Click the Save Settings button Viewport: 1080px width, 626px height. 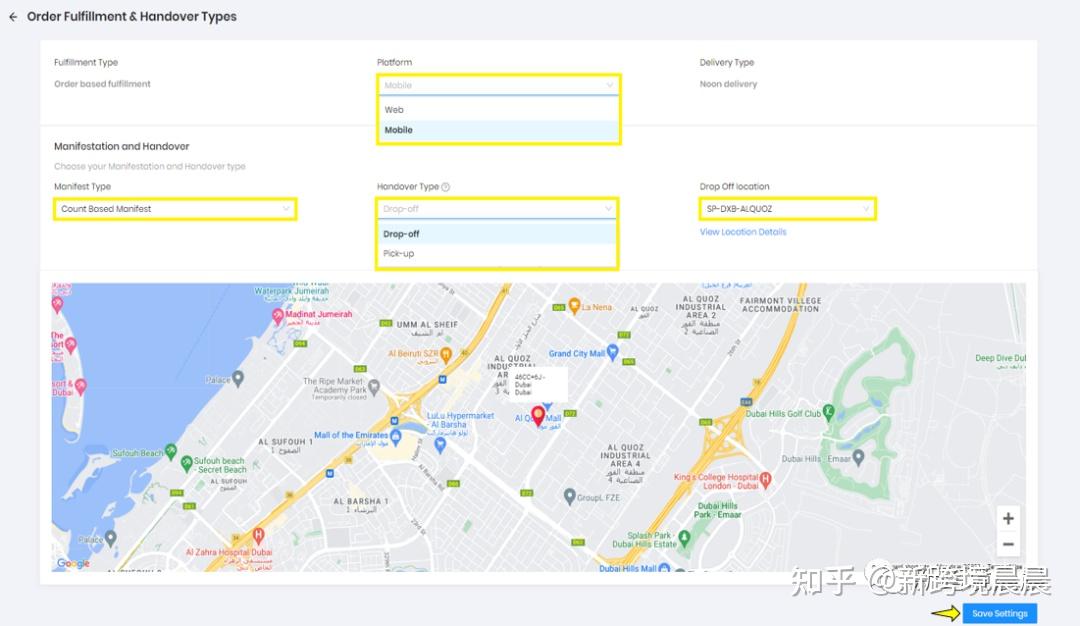pyautogui.click(x=1000, y=615)
